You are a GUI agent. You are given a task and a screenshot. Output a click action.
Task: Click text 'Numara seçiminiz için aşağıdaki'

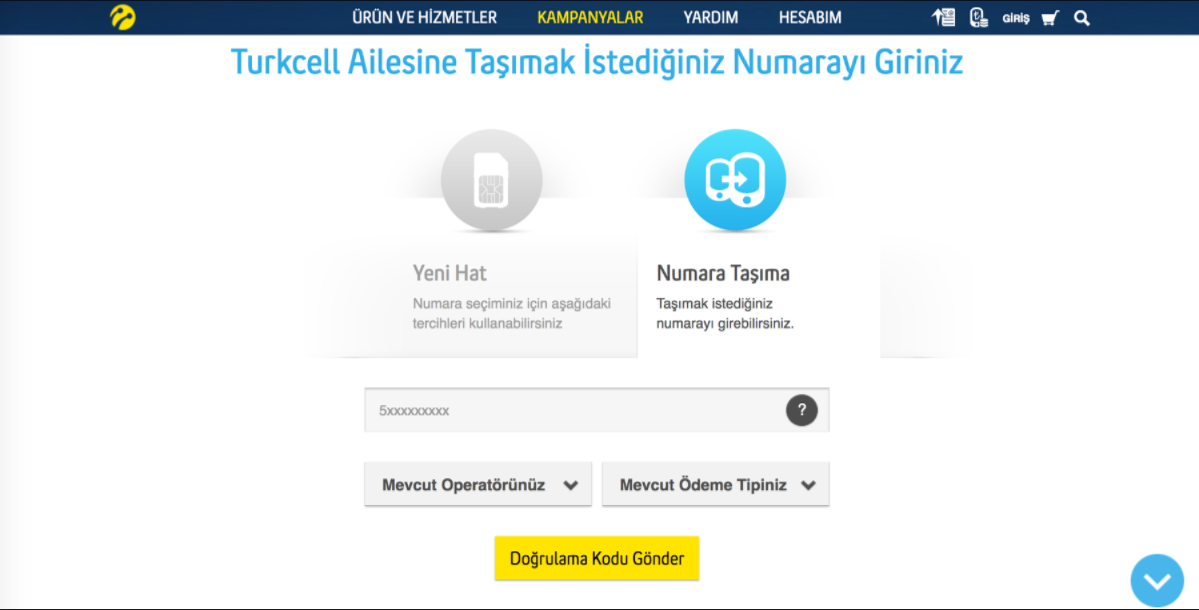(x=512, y=303)
